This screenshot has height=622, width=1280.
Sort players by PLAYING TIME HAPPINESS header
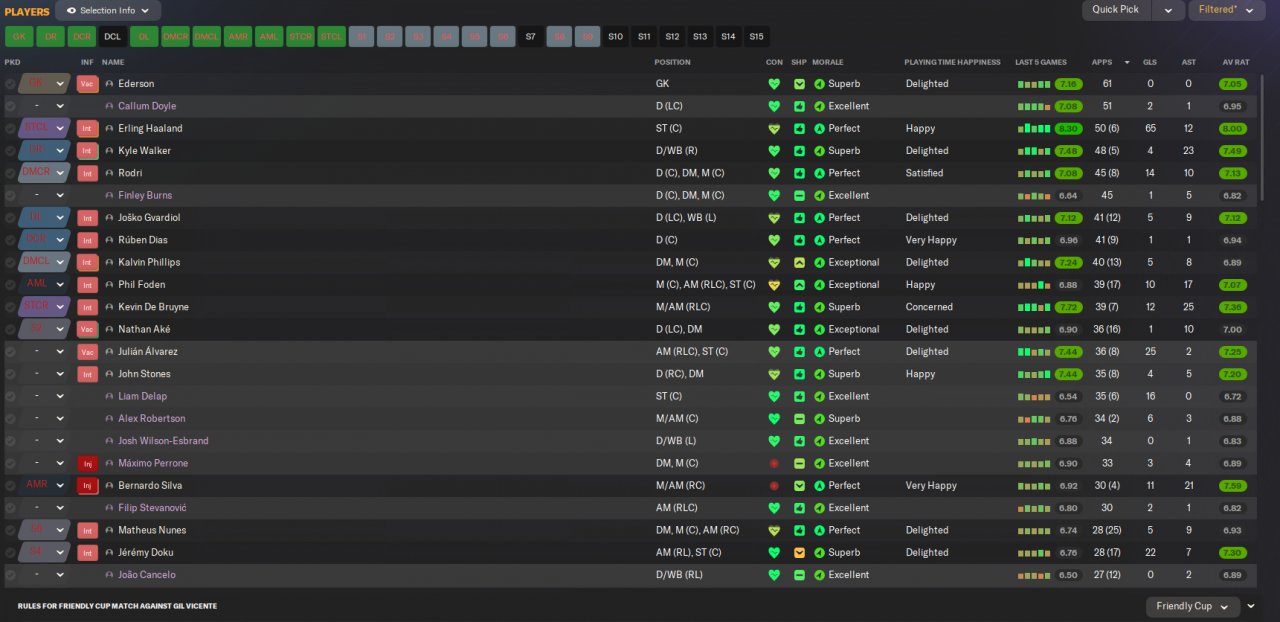tap(952, 62)
